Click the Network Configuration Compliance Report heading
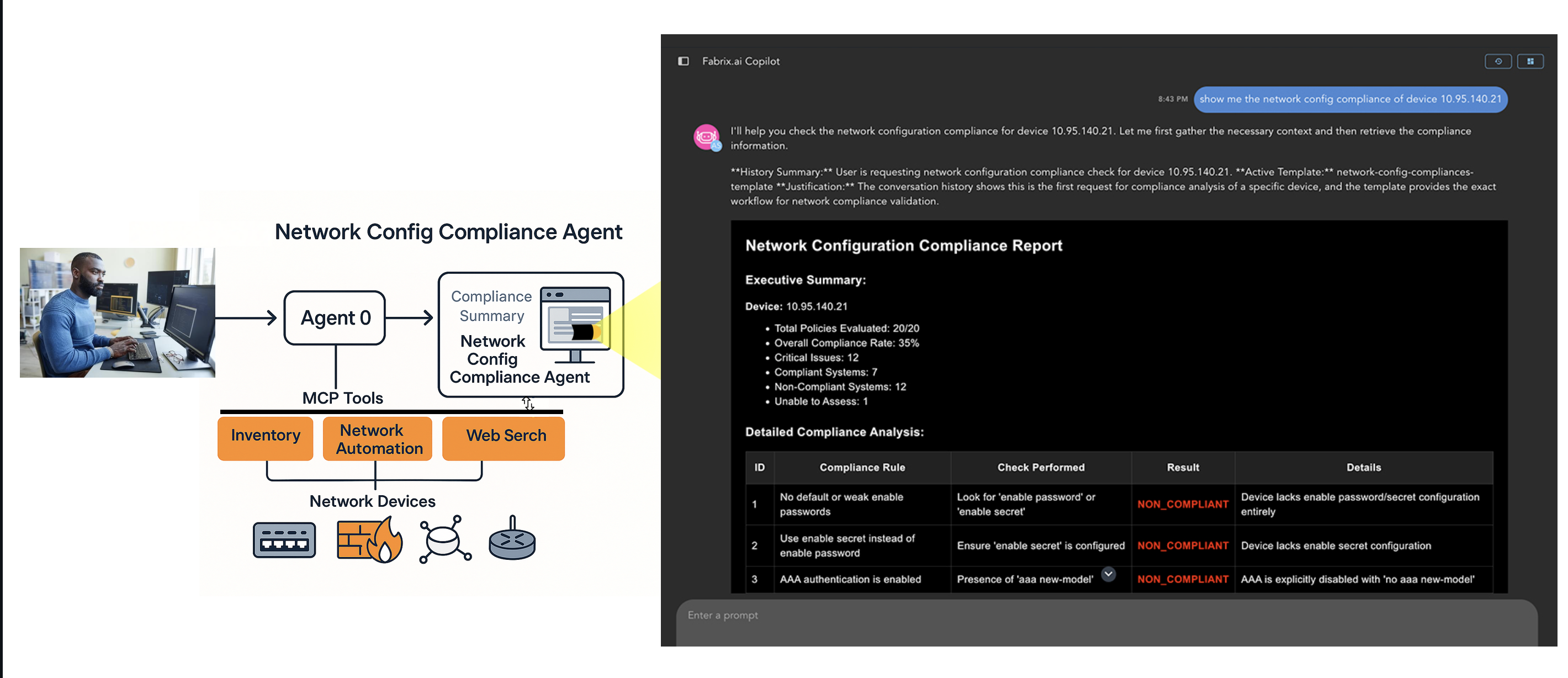This screenshot has width=1568, height=678. pos(903,245)
